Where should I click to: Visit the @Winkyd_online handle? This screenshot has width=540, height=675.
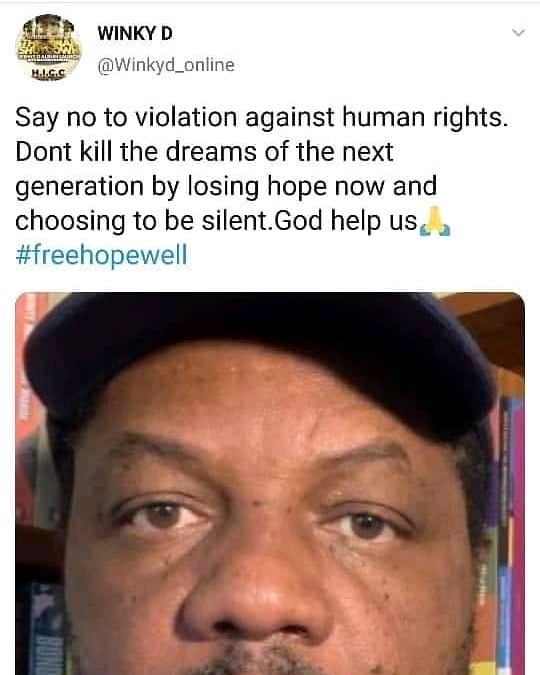click(166, 65)
